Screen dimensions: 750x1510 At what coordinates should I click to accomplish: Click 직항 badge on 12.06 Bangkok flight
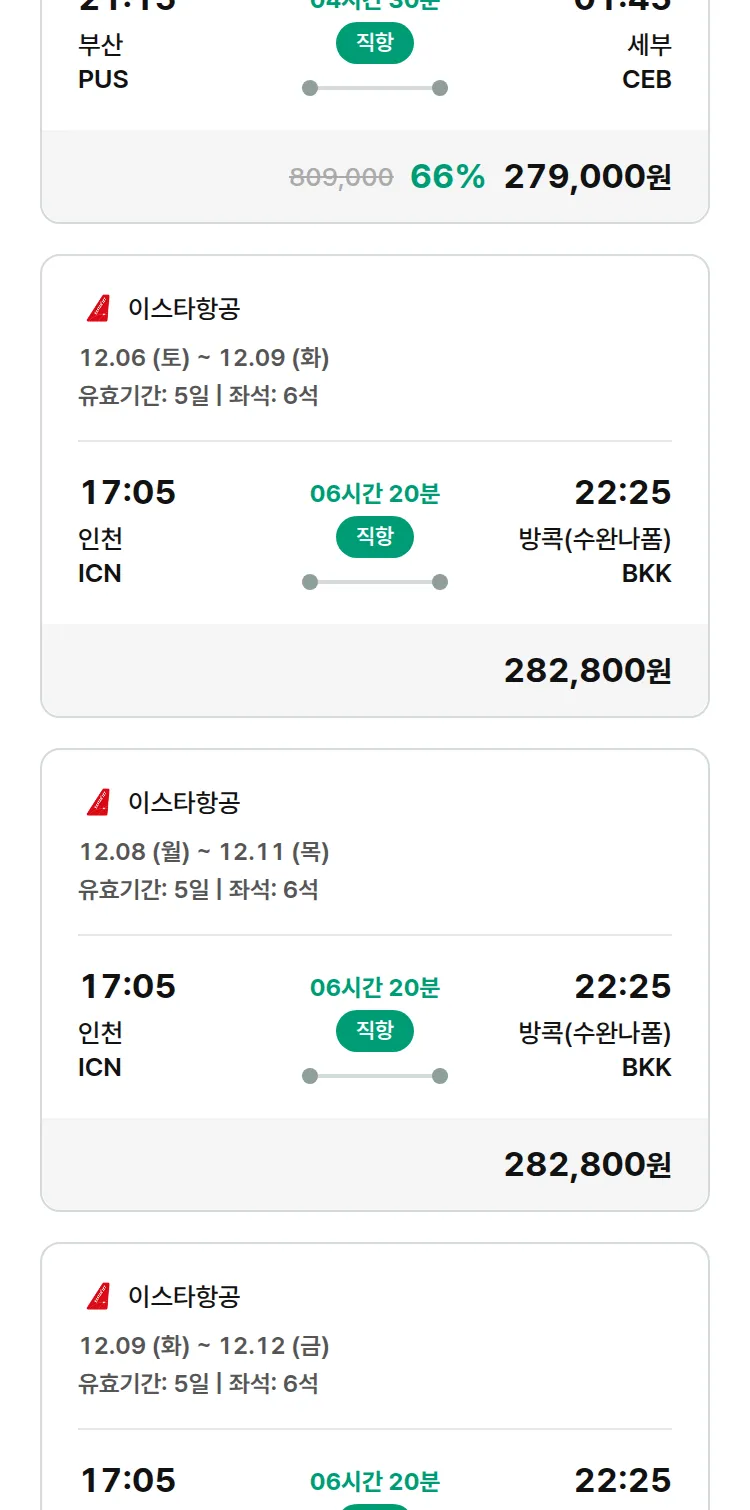tap(375, 537)
